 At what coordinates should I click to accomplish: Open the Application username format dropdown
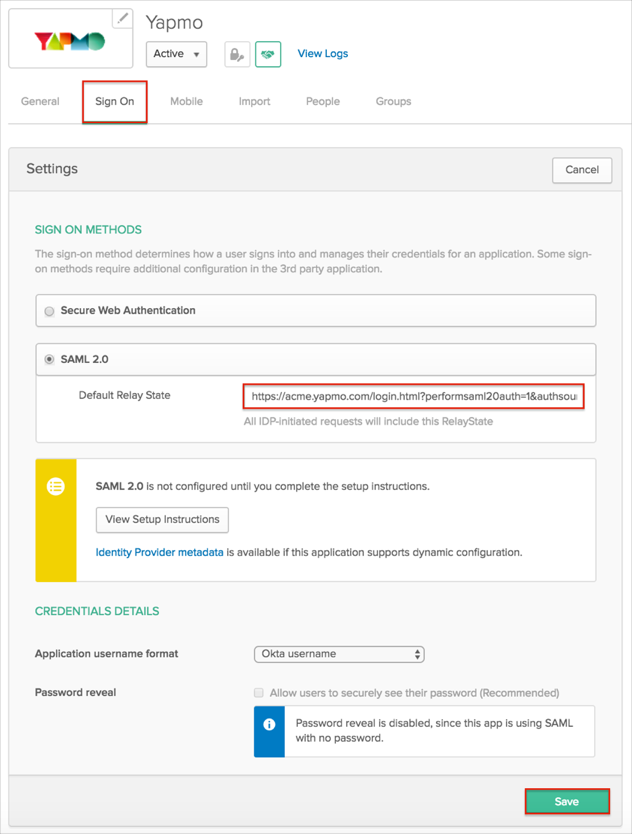point(339,654)
